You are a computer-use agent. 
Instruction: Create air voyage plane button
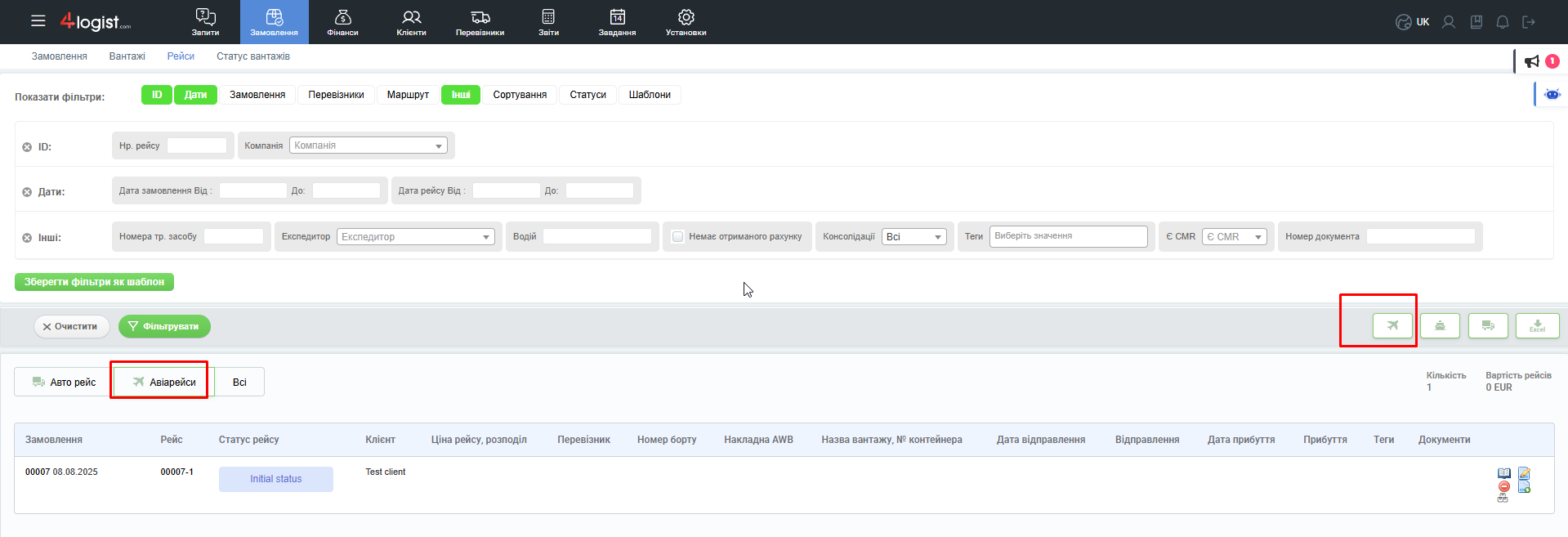click(x=1392, y=325)
